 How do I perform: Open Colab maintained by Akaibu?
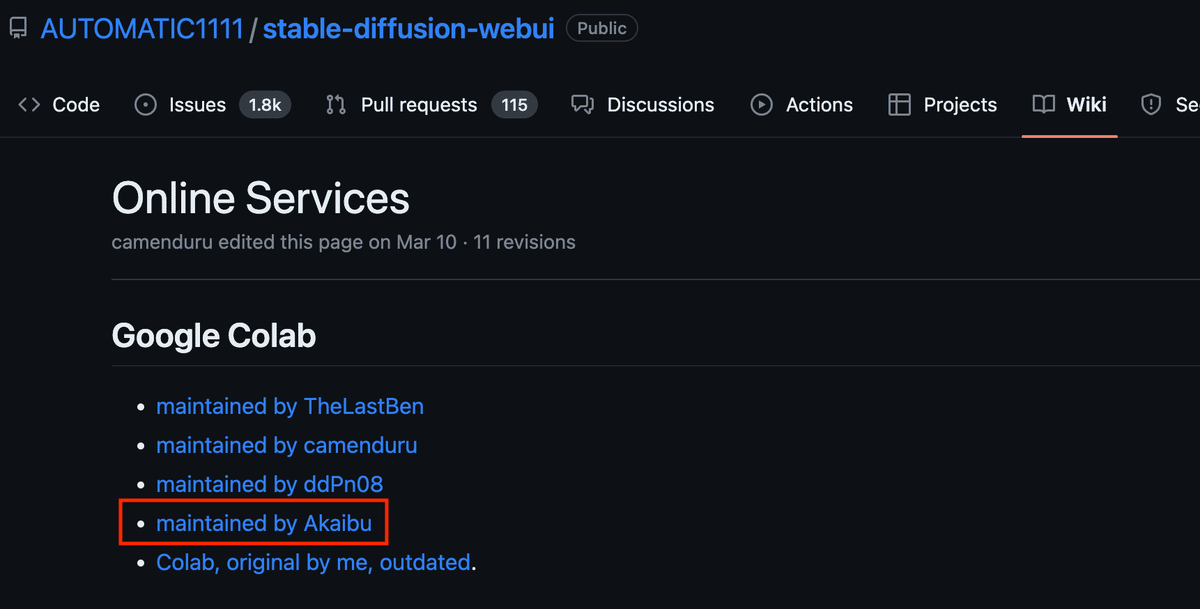coord(264,523)
